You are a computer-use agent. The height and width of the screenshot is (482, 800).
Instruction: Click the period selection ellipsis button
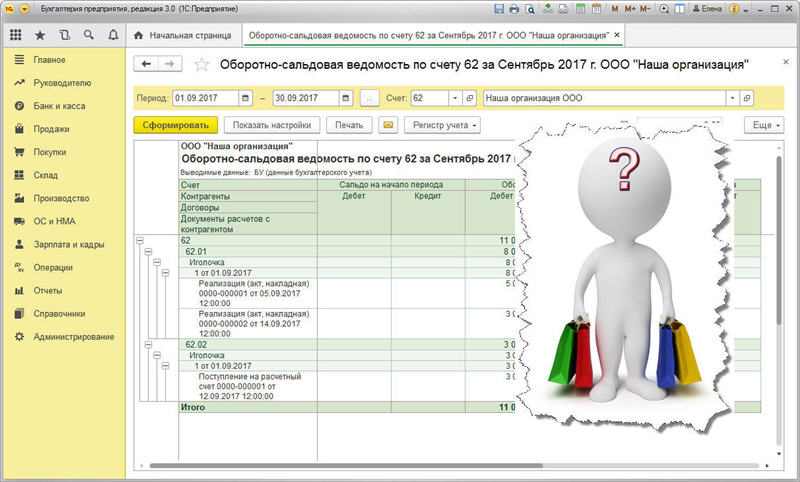tap(369, 98)
